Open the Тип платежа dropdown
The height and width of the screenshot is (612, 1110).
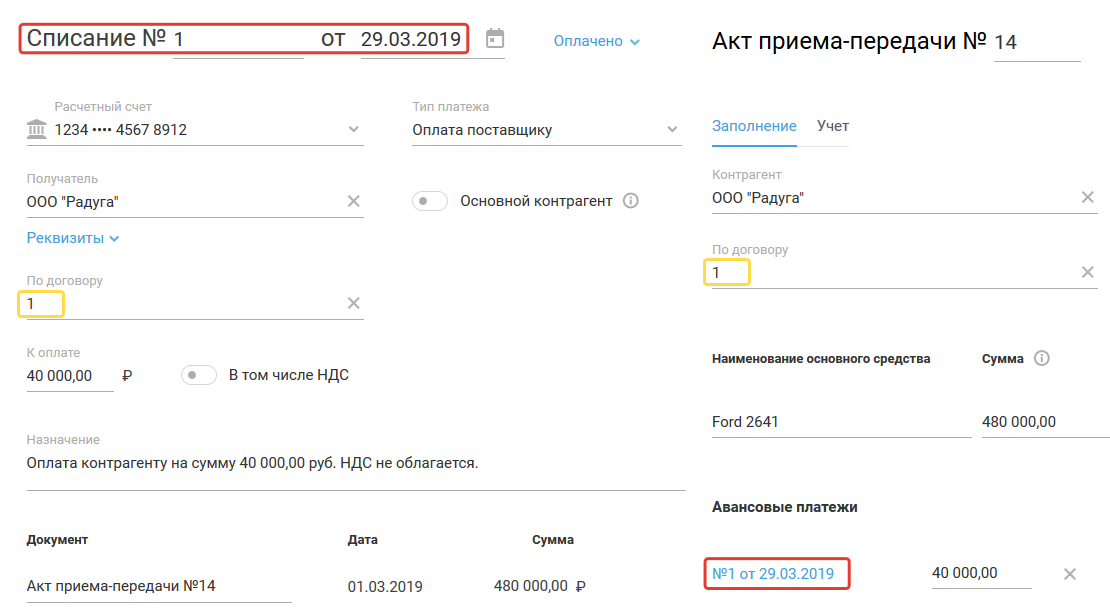pos(672,129)
